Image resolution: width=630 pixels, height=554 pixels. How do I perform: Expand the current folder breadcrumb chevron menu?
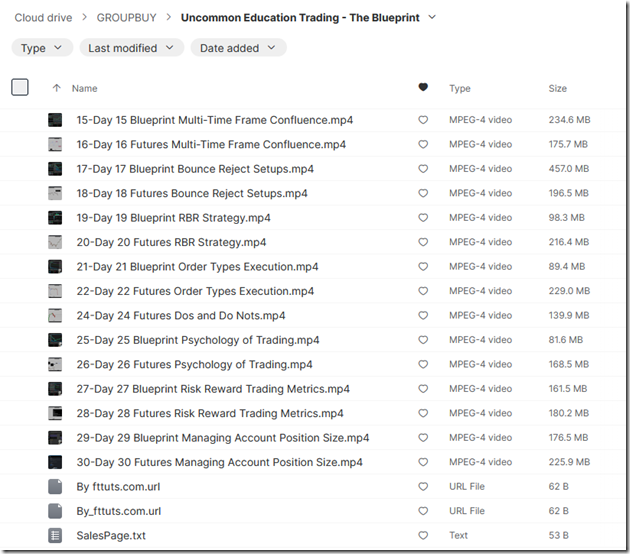tap(432, 17)
